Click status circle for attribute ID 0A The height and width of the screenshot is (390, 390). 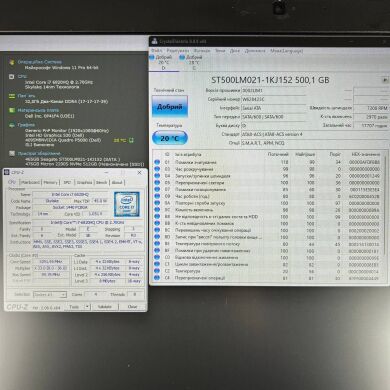[x=157, y=203]
